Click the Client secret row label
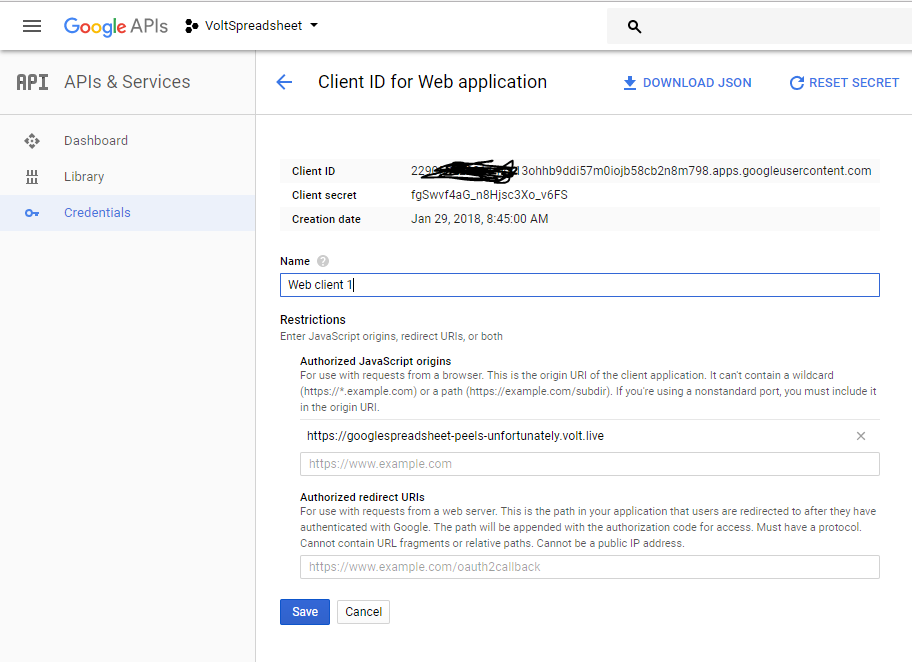Viewport: 912px width, 662px height. pyautogui.click(x=324, y=195)
